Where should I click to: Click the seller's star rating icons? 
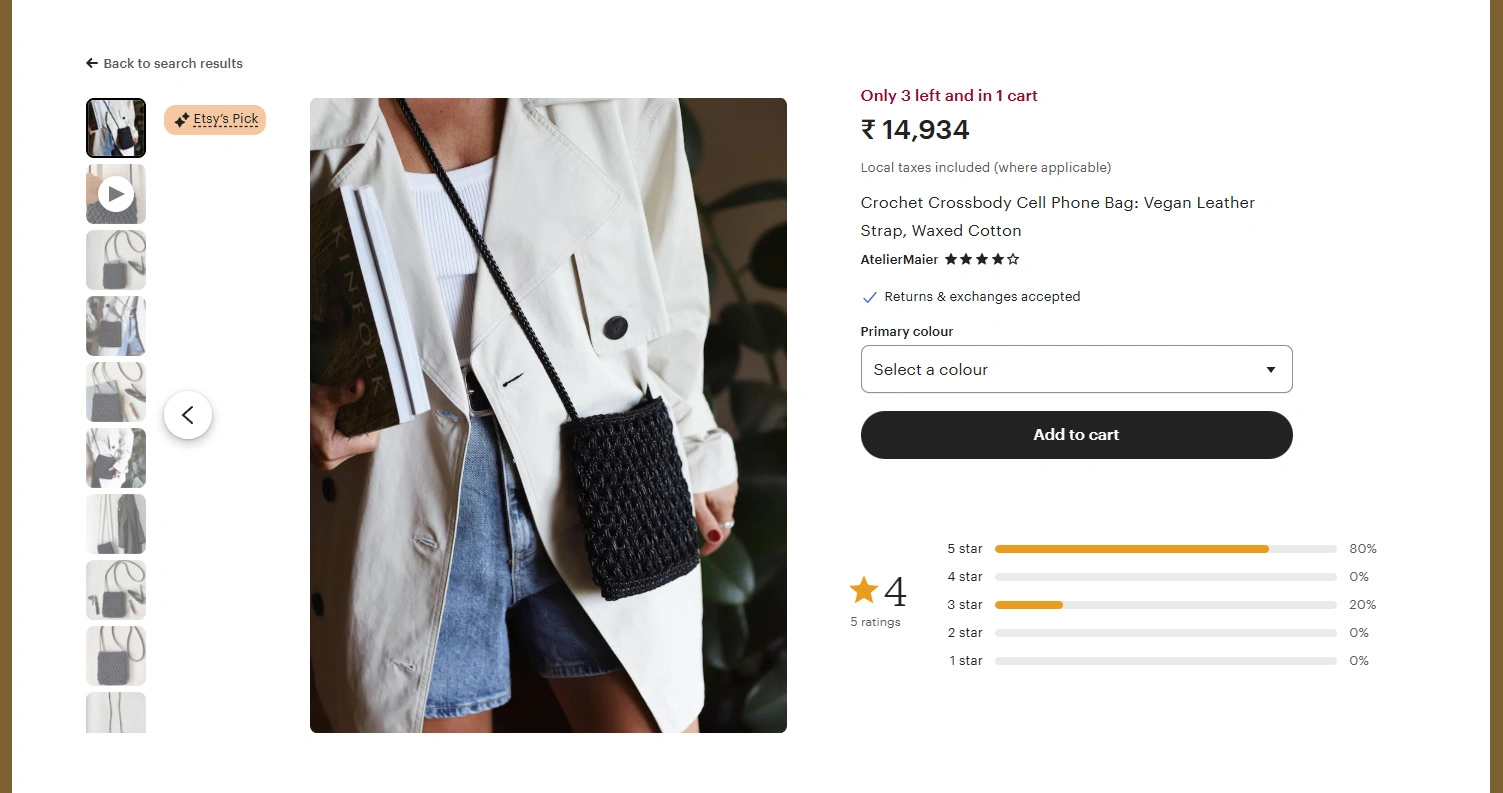[982, 259]
